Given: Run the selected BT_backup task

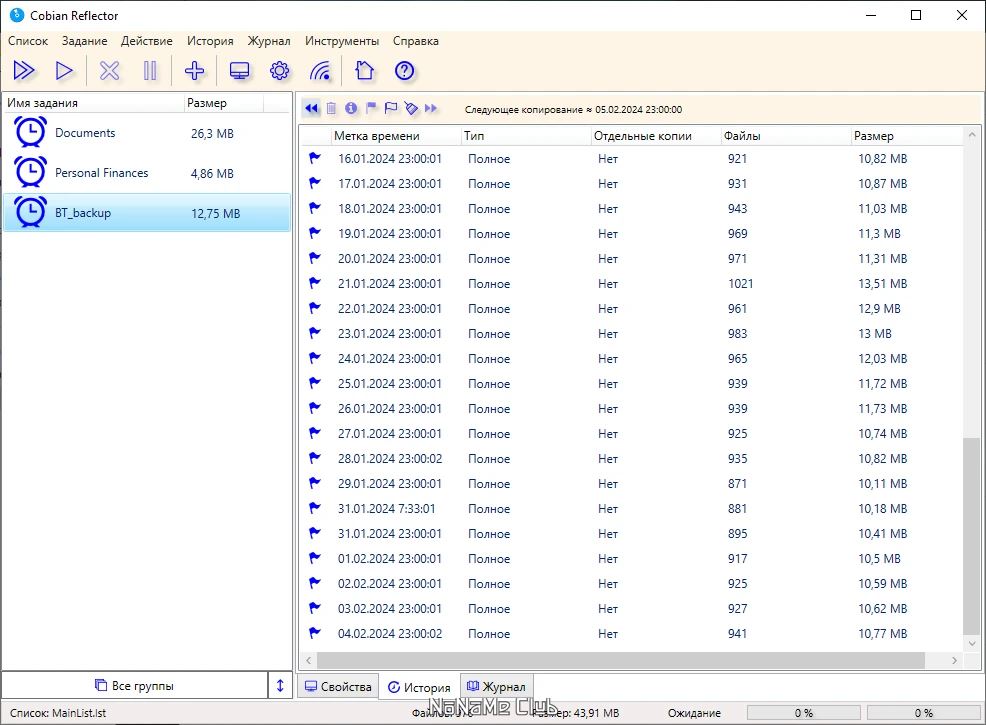Looking at the screenshot, I should point(65,70).
